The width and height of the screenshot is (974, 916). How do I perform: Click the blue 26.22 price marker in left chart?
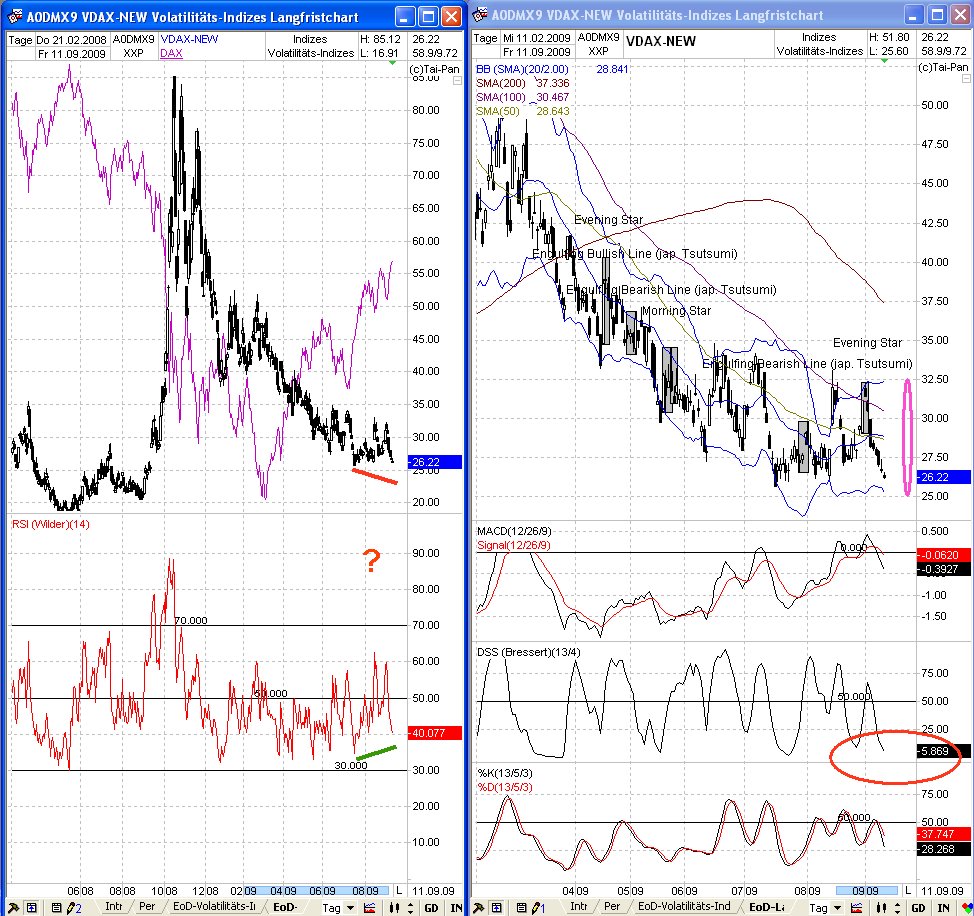coord(435,462)
